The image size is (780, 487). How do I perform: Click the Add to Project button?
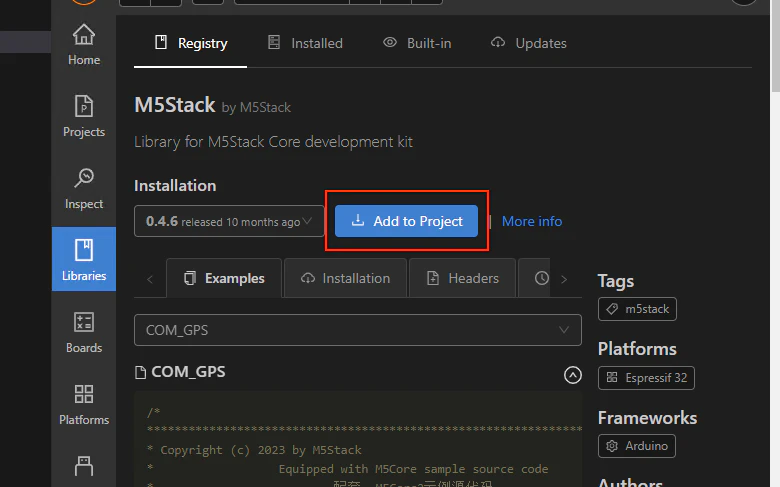406,221
